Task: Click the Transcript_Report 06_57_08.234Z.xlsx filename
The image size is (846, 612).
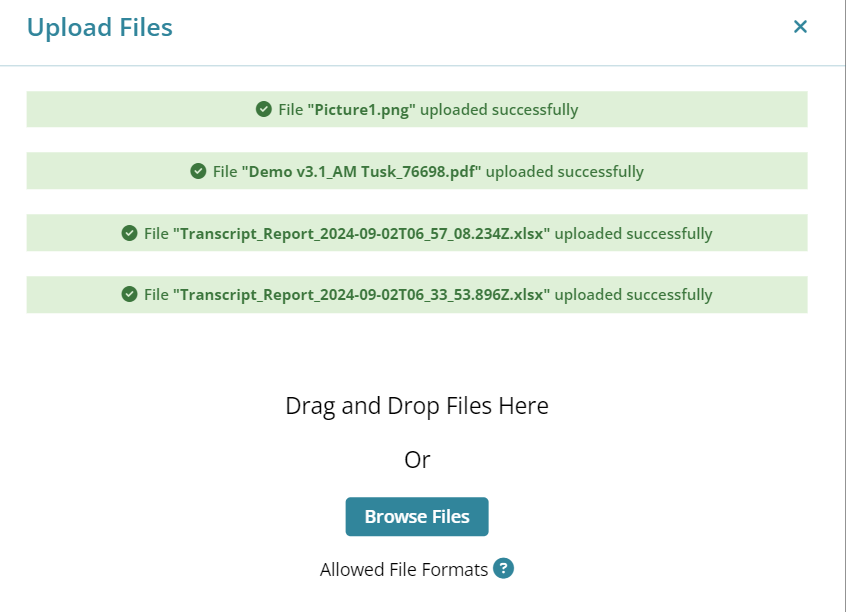Action: click(x=361, y=234)
